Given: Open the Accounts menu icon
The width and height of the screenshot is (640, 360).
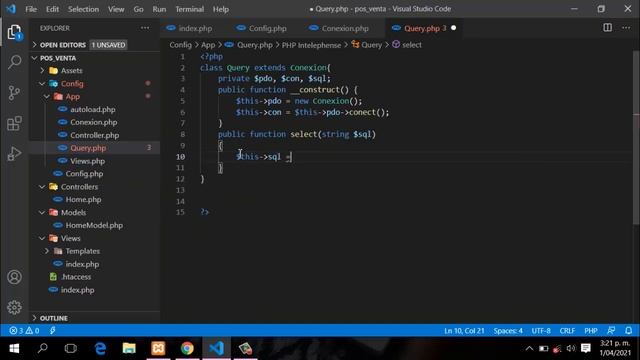Looking at the screenshot, I should [14, 277].
